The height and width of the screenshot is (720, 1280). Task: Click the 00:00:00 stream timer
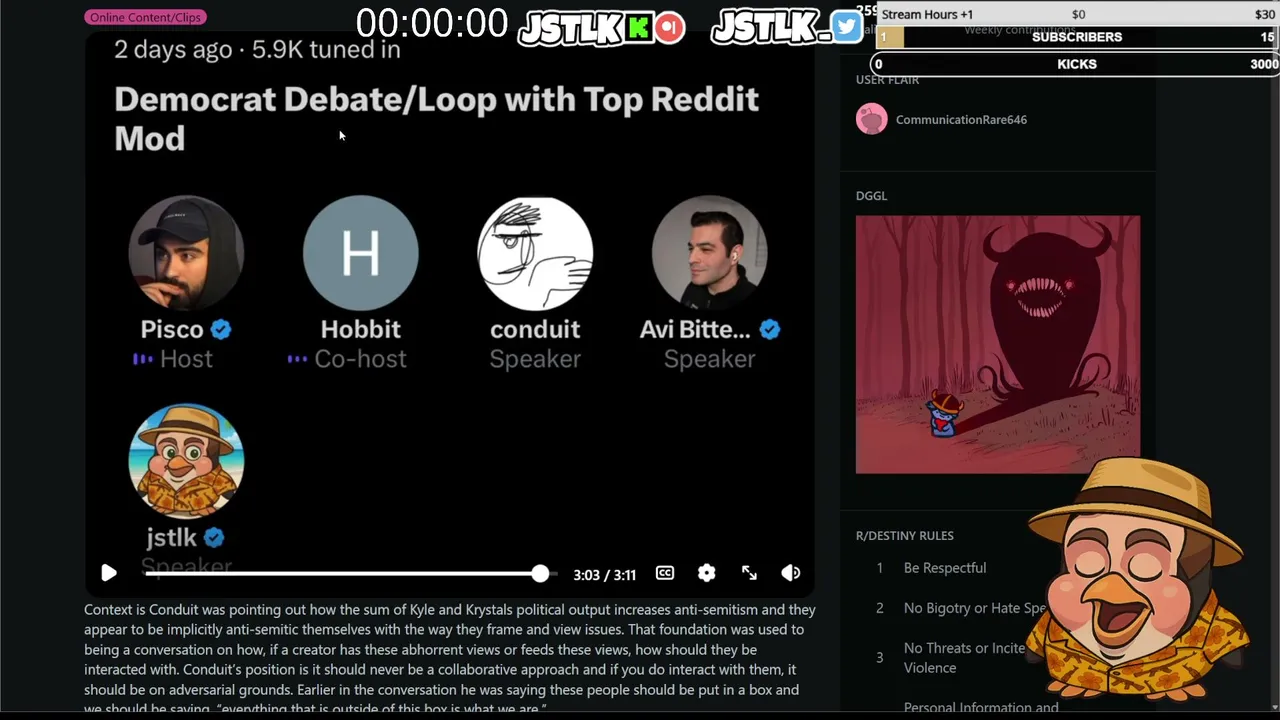coord(432,24)
